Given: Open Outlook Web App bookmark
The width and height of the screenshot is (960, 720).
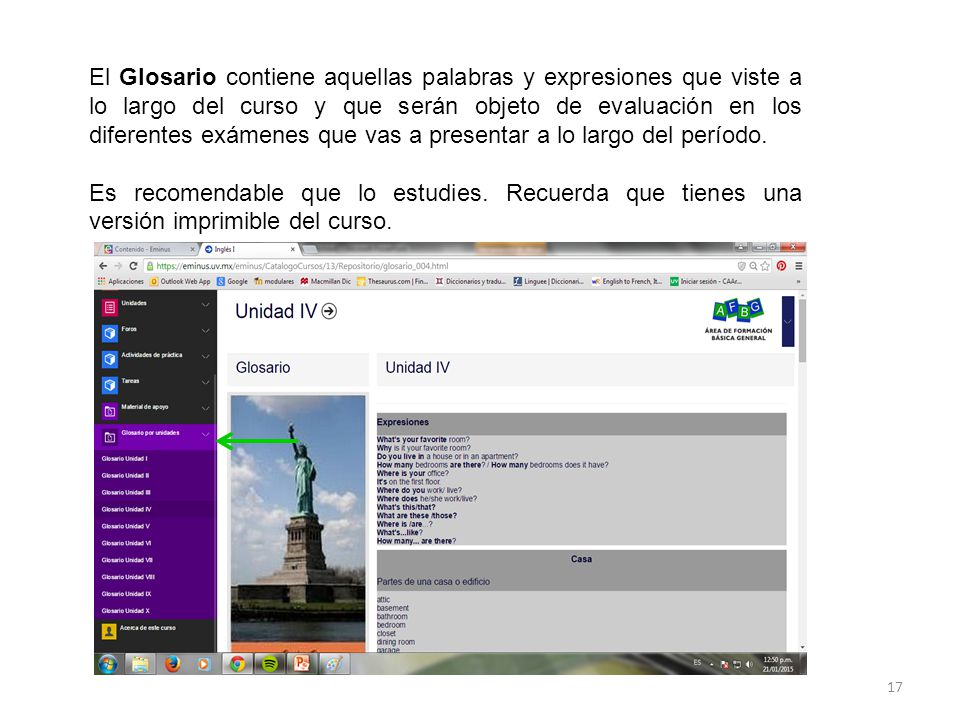Looking at the screenshot, I should [x=181, y=282].
